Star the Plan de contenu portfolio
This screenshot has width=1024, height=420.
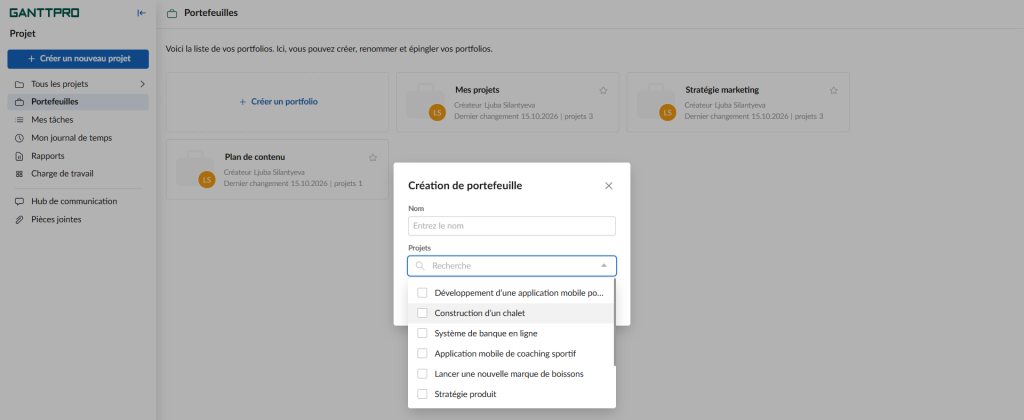[373, 157]
